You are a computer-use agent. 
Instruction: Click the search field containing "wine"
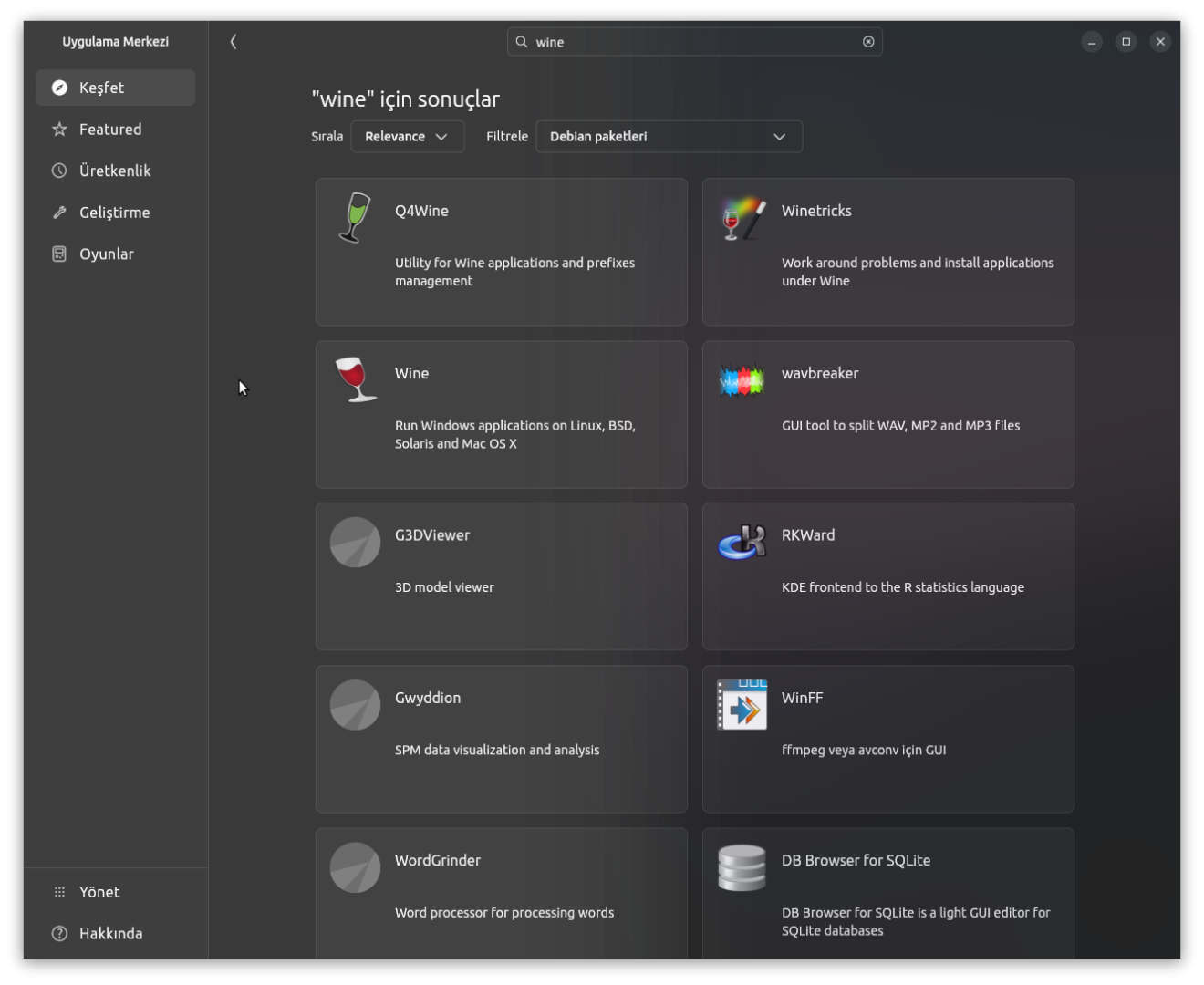[693, 42]
